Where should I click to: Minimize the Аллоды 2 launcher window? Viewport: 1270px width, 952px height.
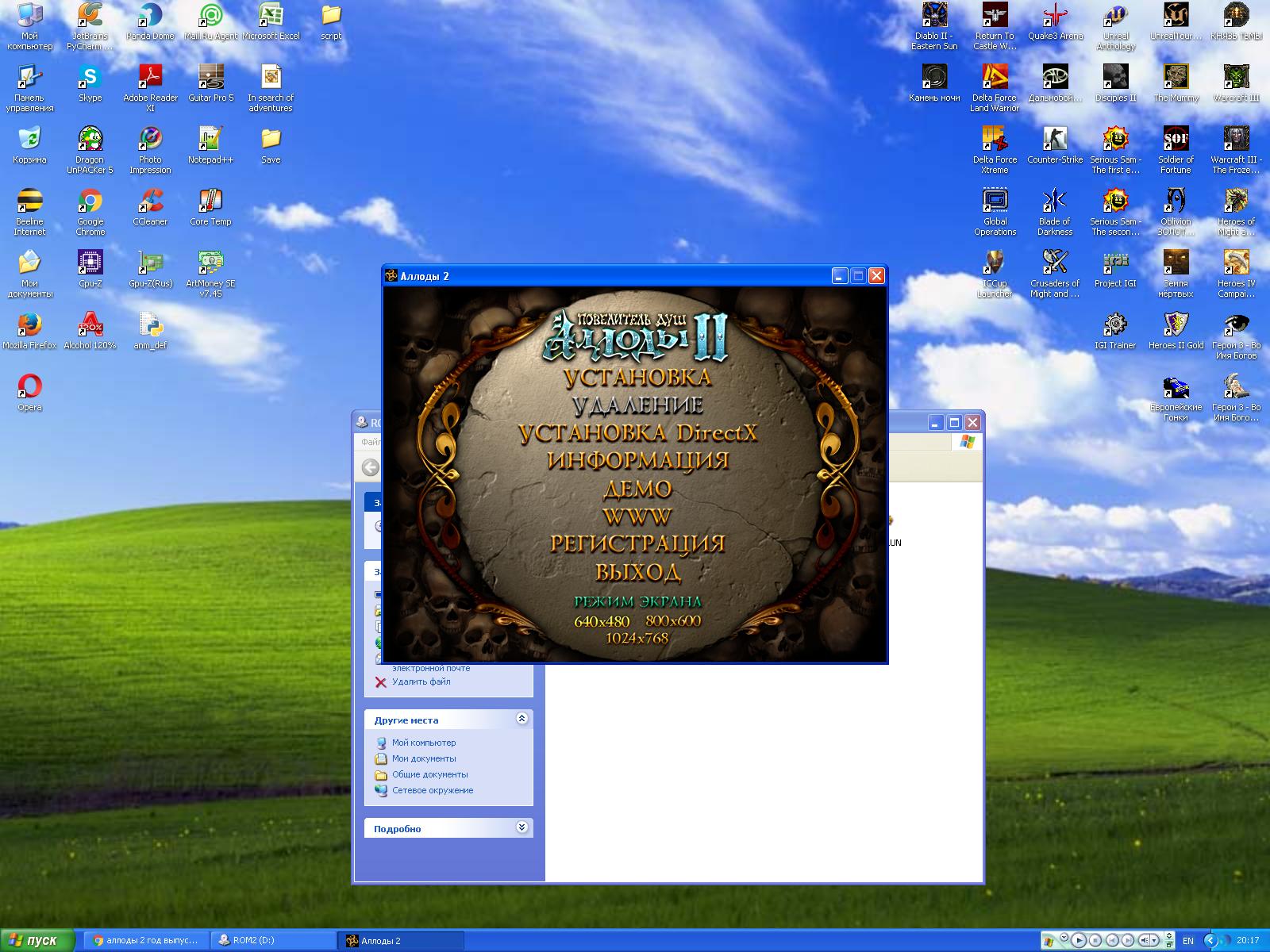(x=840, y=276)
